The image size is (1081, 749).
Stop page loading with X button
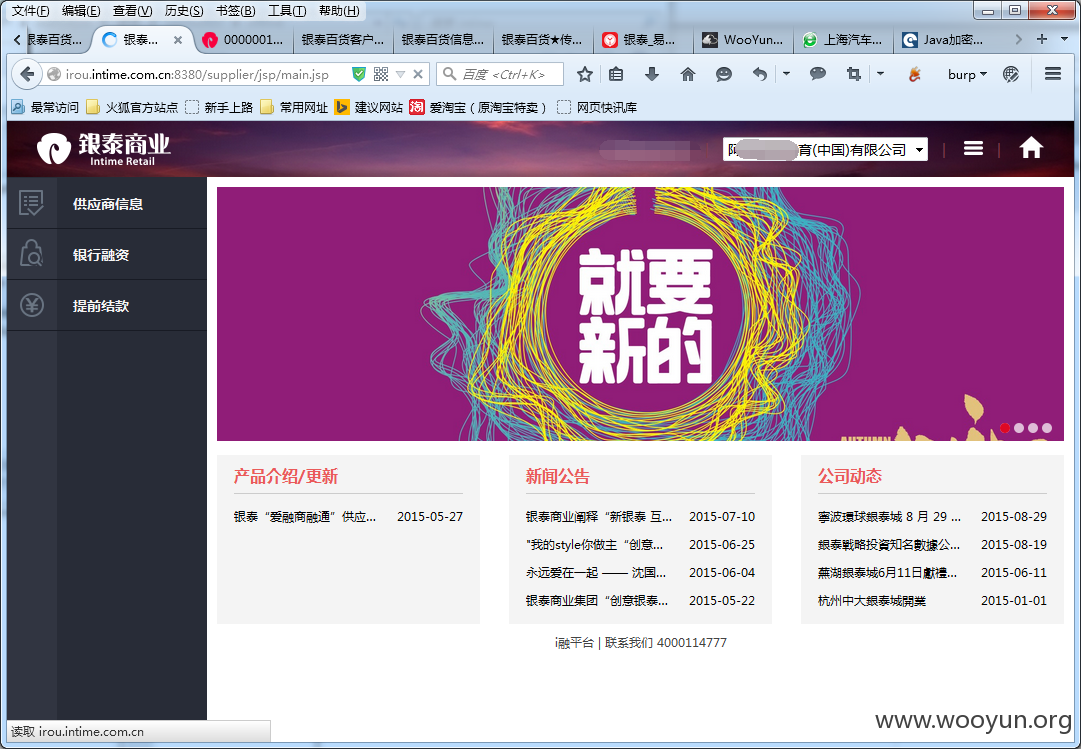[418, 74]
